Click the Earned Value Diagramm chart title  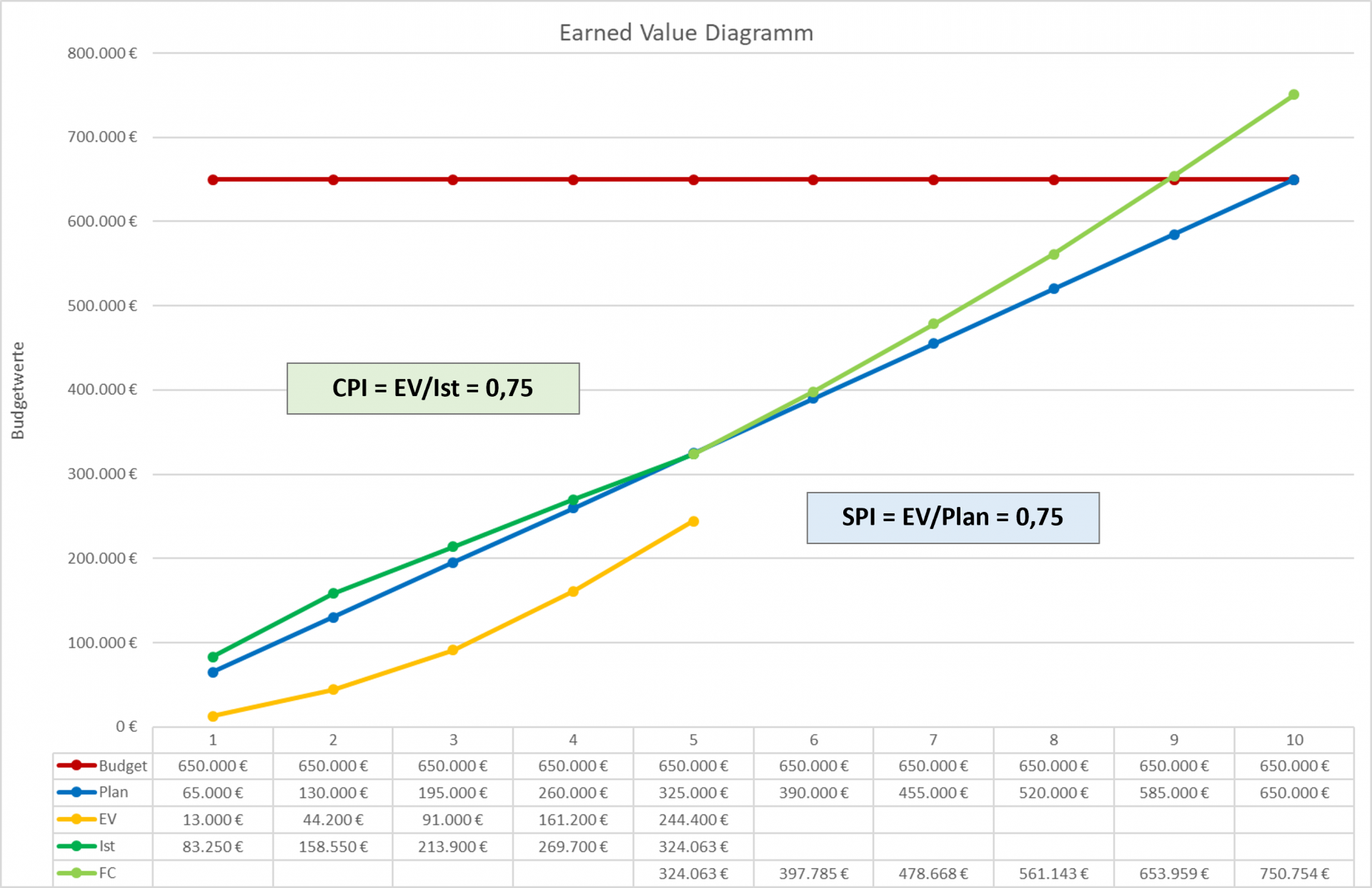pyautogui.click(x=686, y=33)
